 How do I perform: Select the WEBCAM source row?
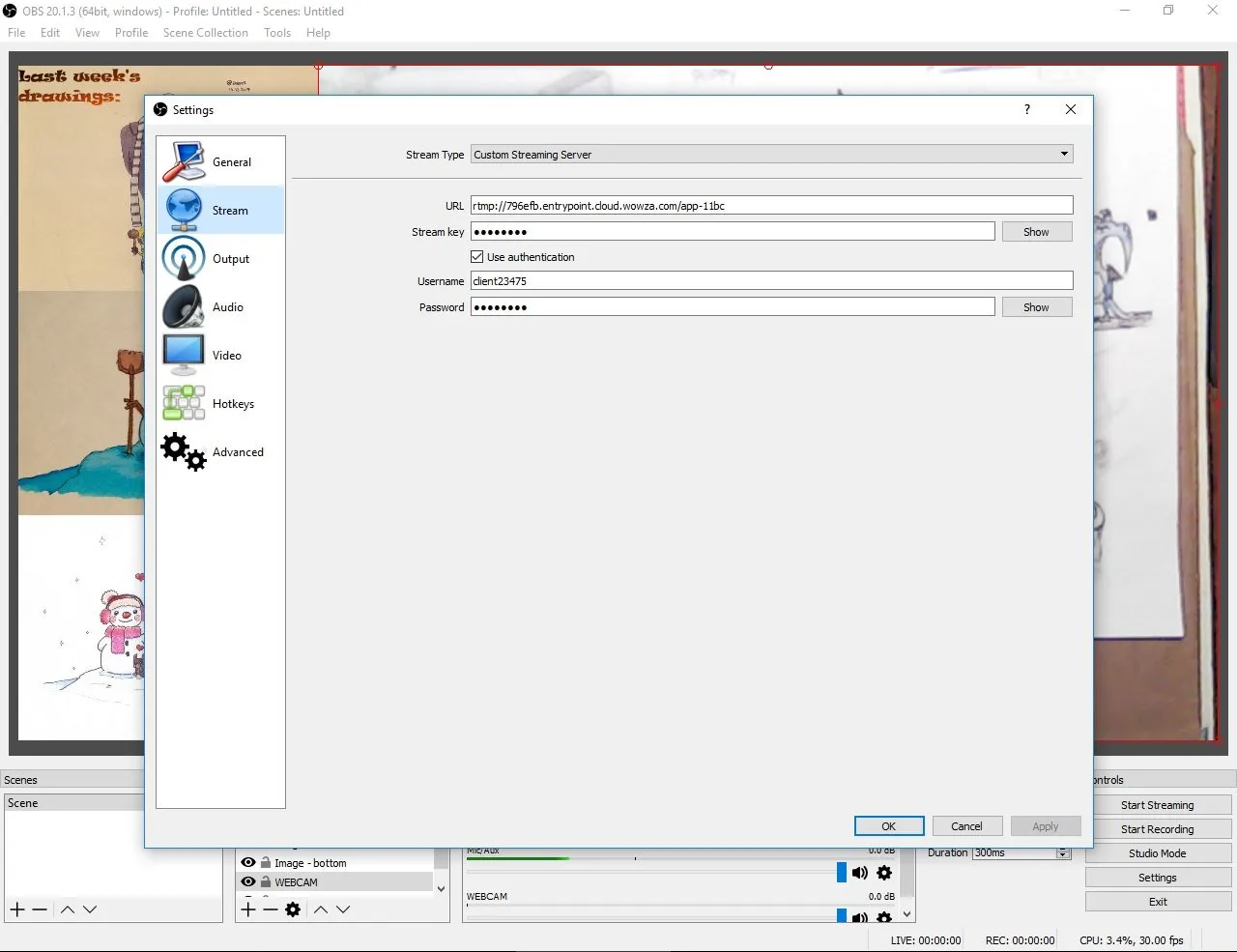click(335, 881)
